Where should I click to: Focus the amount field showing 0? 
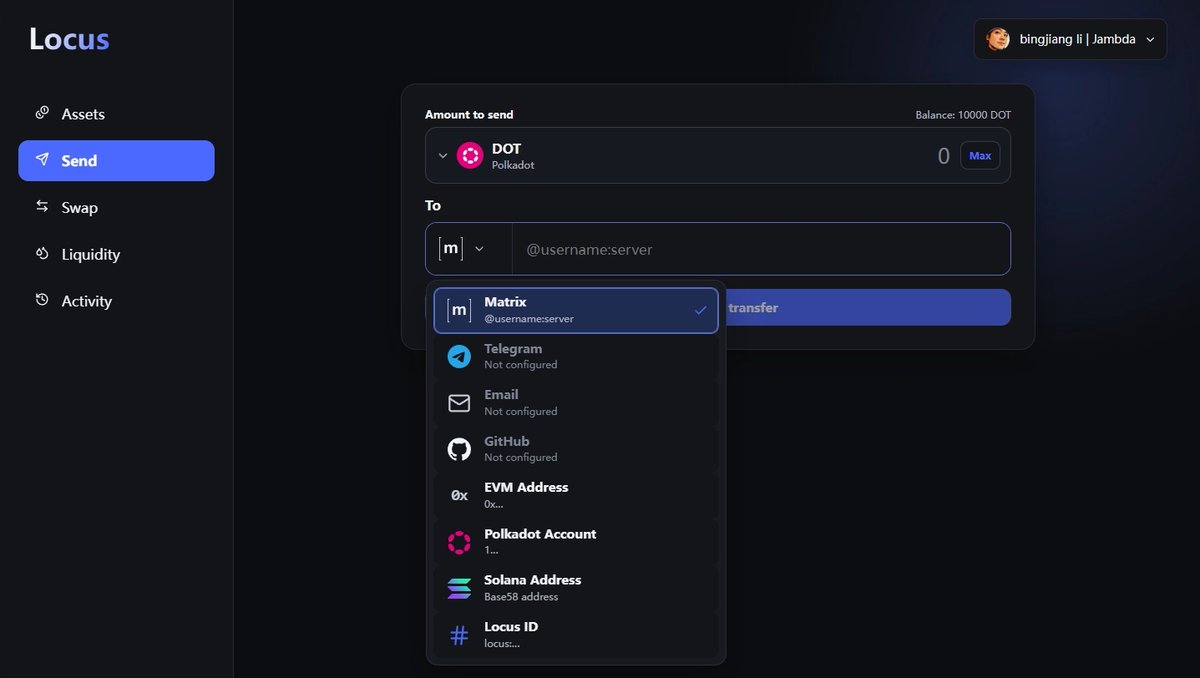[x=943, y=156]
